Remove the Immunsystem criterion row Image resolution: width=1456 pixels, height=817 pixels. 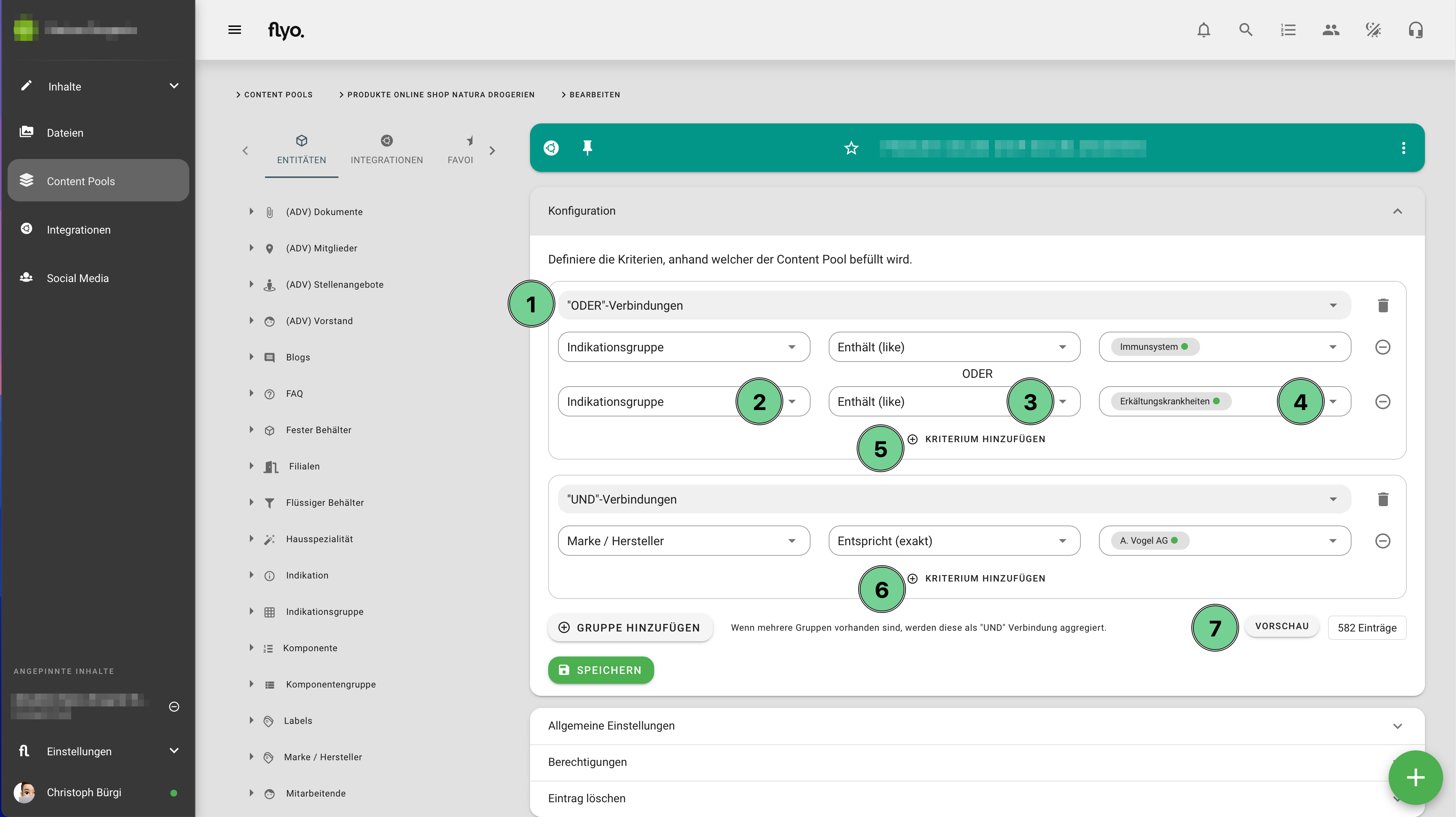[1383, 347]
